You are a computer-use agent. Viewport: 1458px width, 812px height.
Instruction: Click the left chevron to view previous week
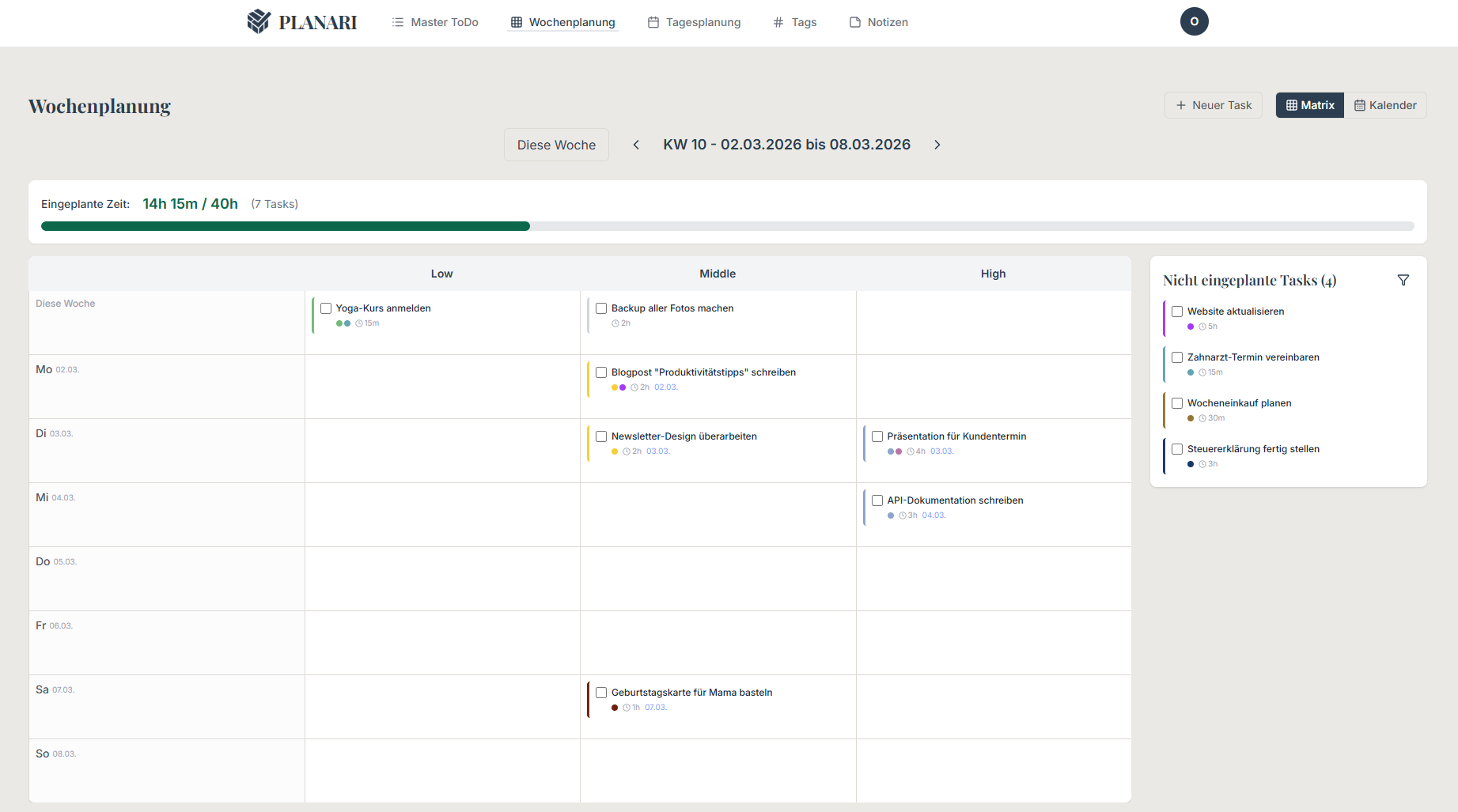pos(636,145)
